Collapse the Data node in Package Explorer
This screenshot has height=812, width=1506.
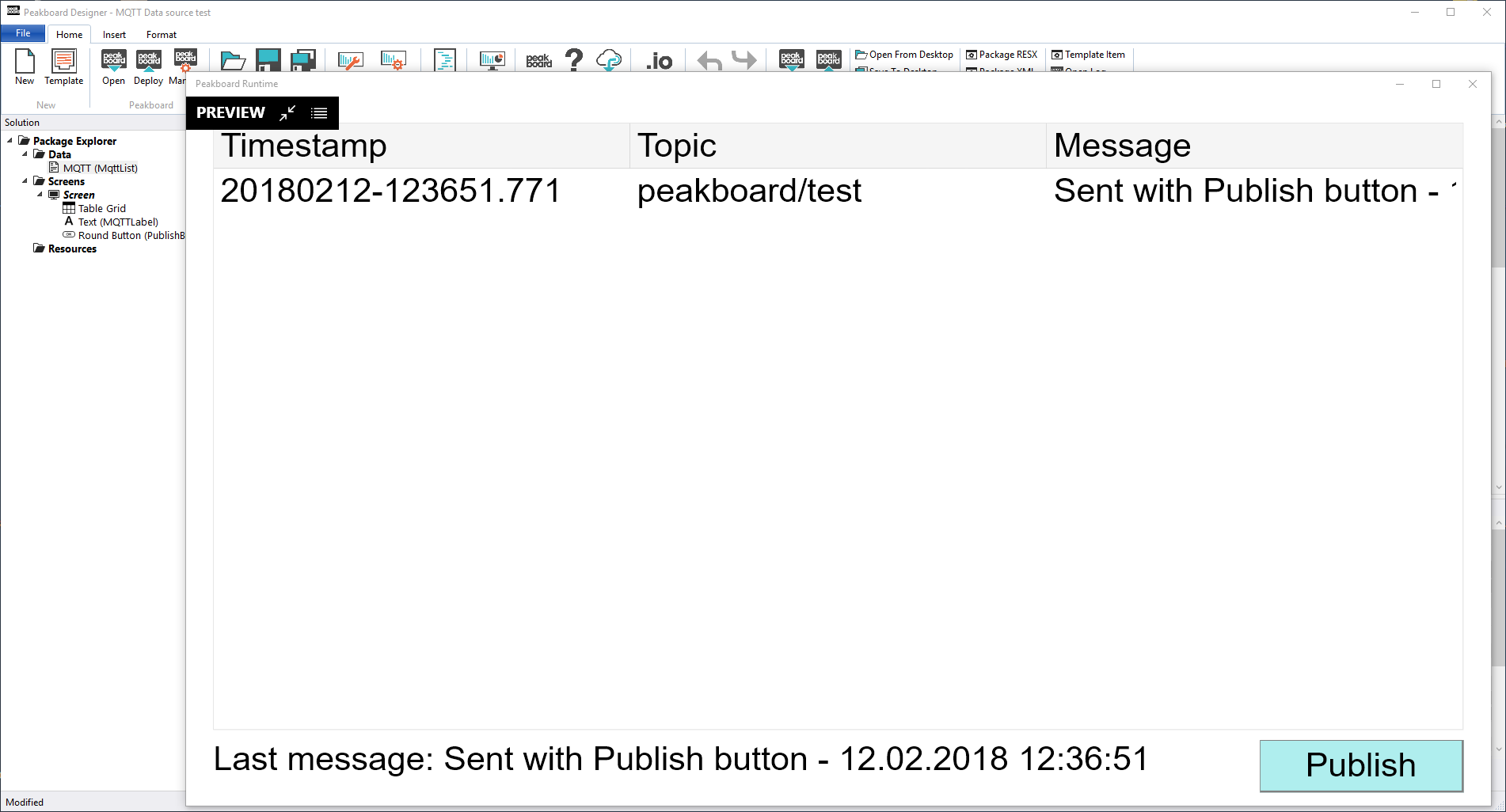coord(25,154)
